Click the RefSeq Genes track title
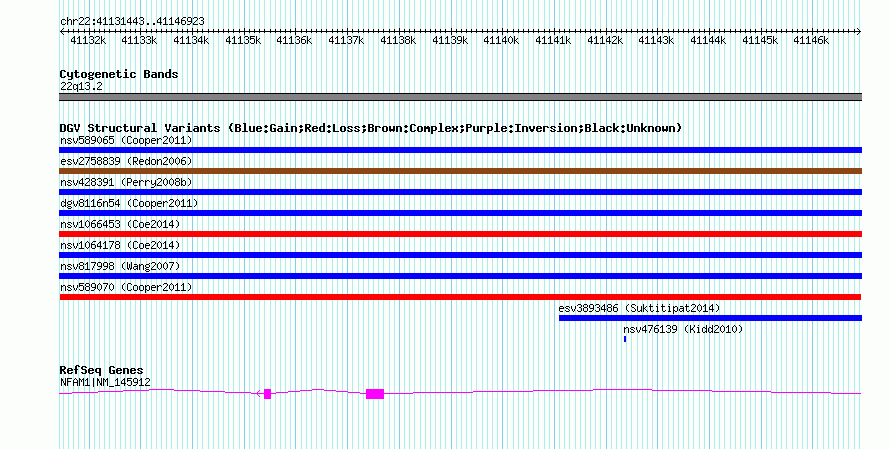This screenshot has height=449, width=890. click(x=102, y=370)
